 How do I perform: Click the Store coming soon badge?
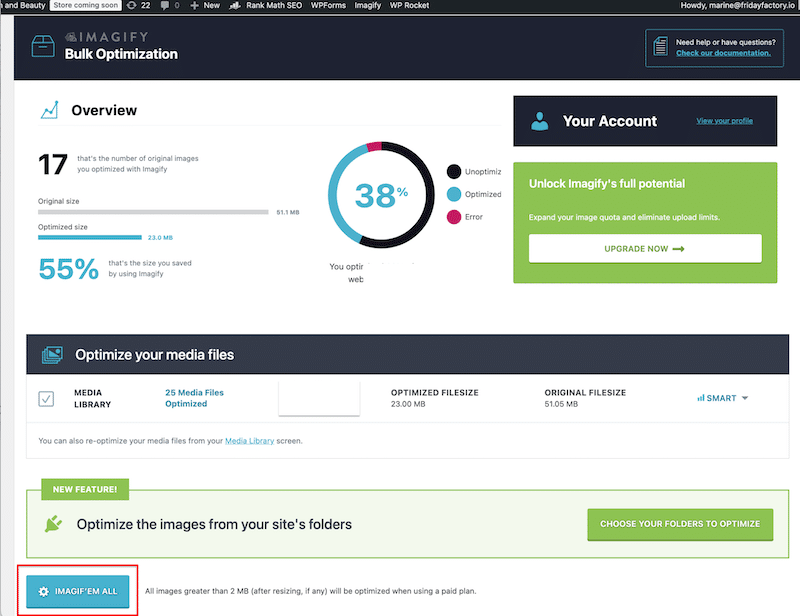pos(86,5)
